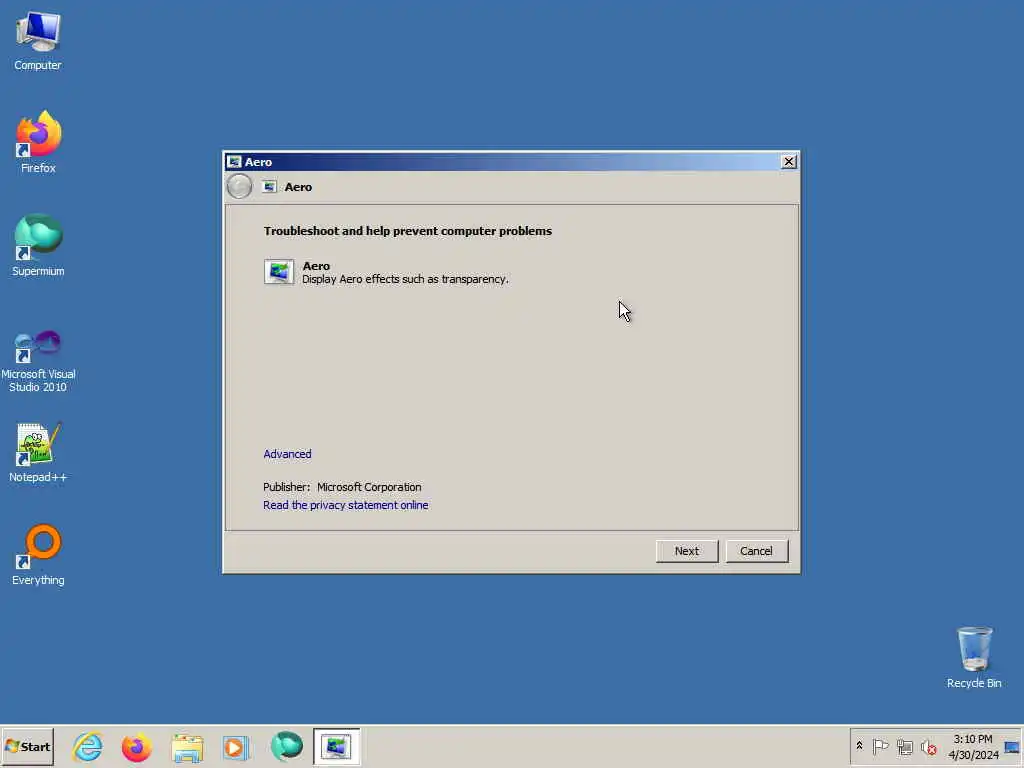This screenshot has width=1024, height=768.
Task: Launch Windows Media Player from taskbar
Action: click(236, 747)
